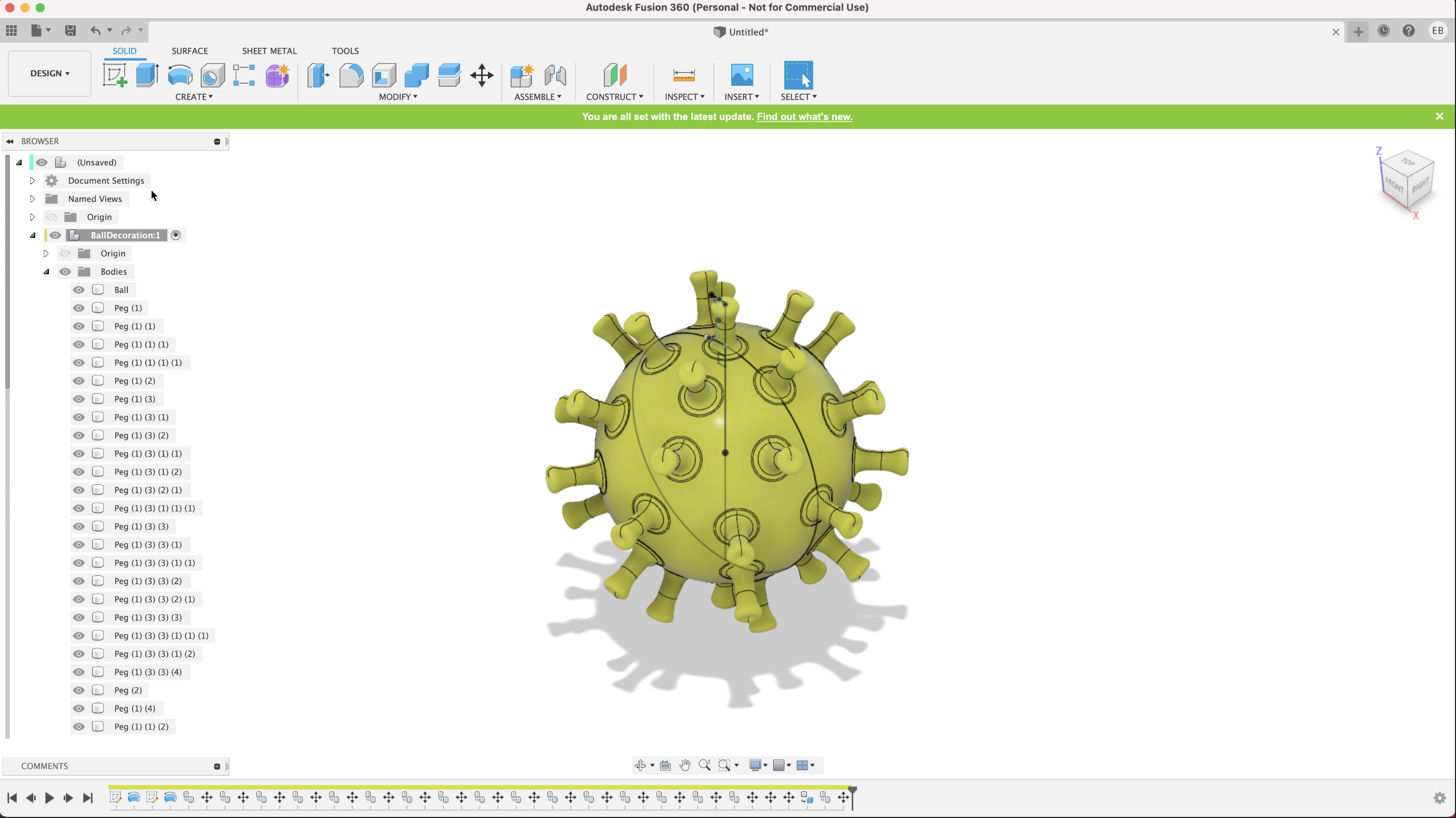Image resolution: width=1456 pixels, height=818 pixels.
Task: Select the Inspect tool icon
Action: point(684,74)
